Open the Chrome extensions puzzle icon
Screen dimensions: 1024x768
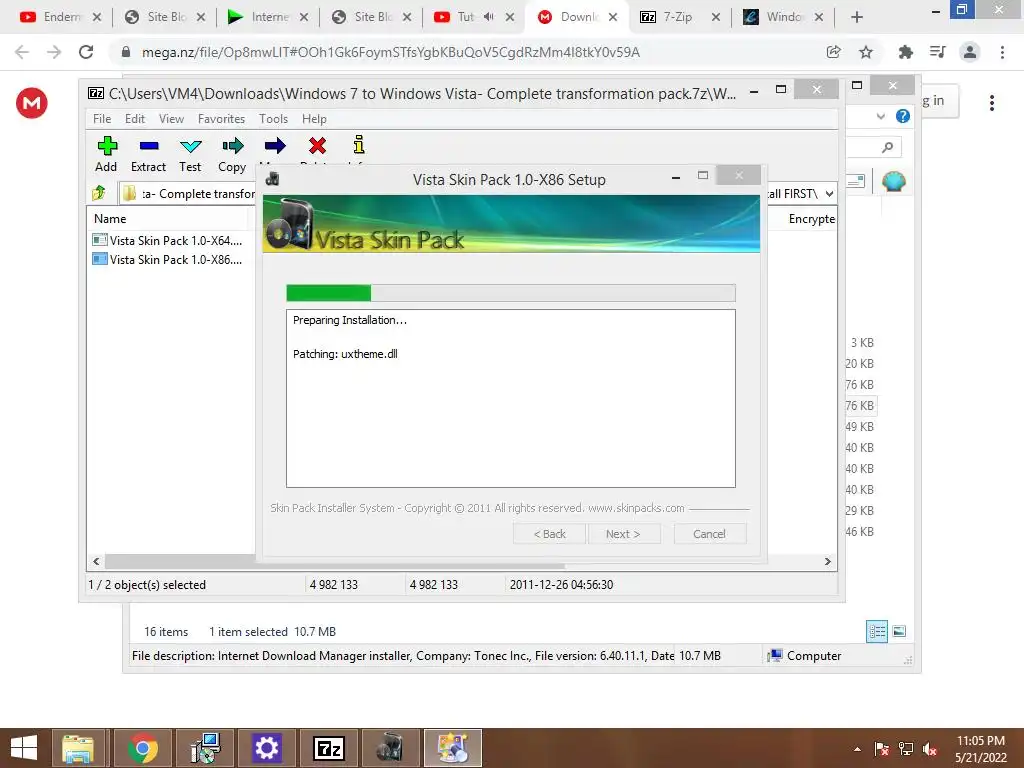click(906, 52)
